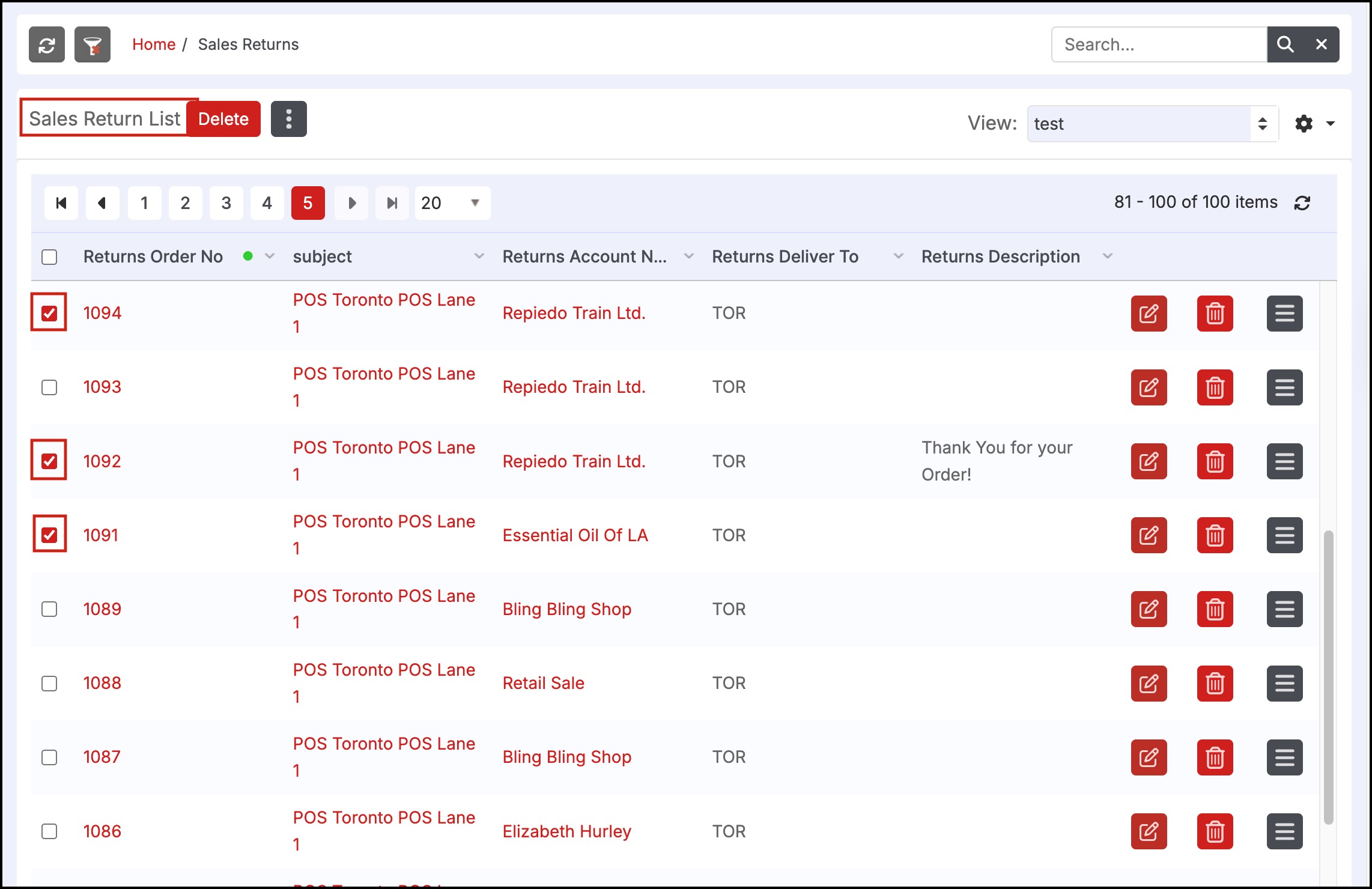Expand the subject column header menu
The height and width of the screenshot is (889, 1372).
pyautogui.click(x=479, y=256)
